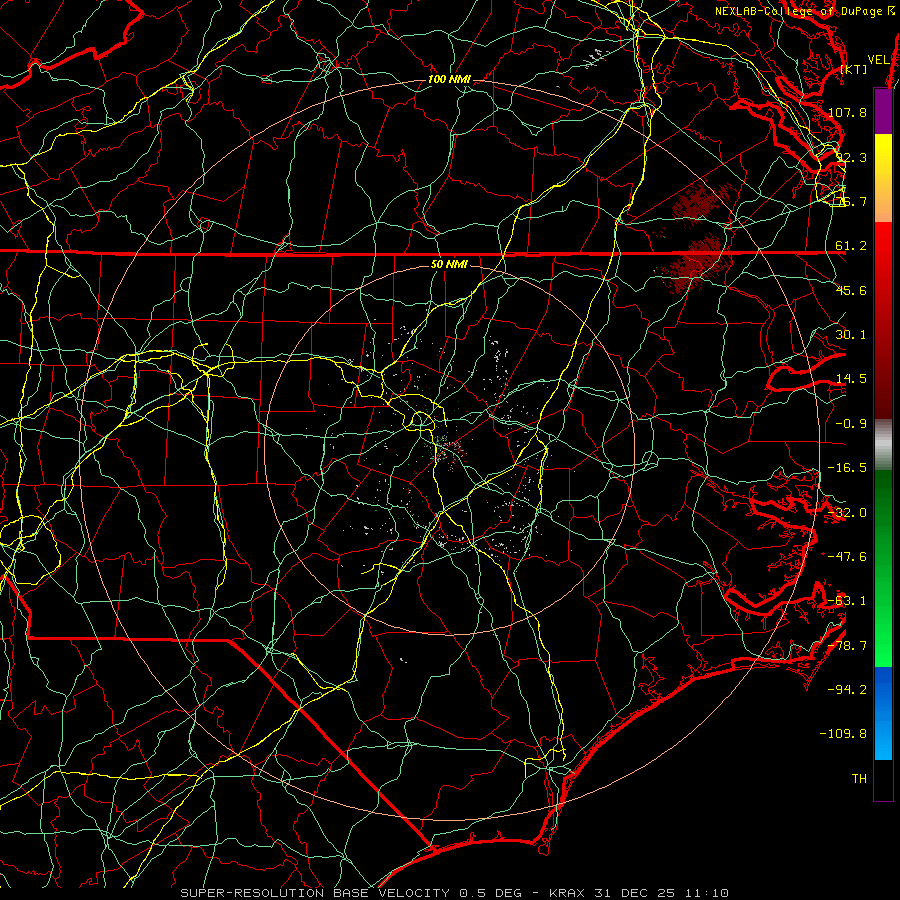Click the -32.0 value on velocity scale

point(847,513)
